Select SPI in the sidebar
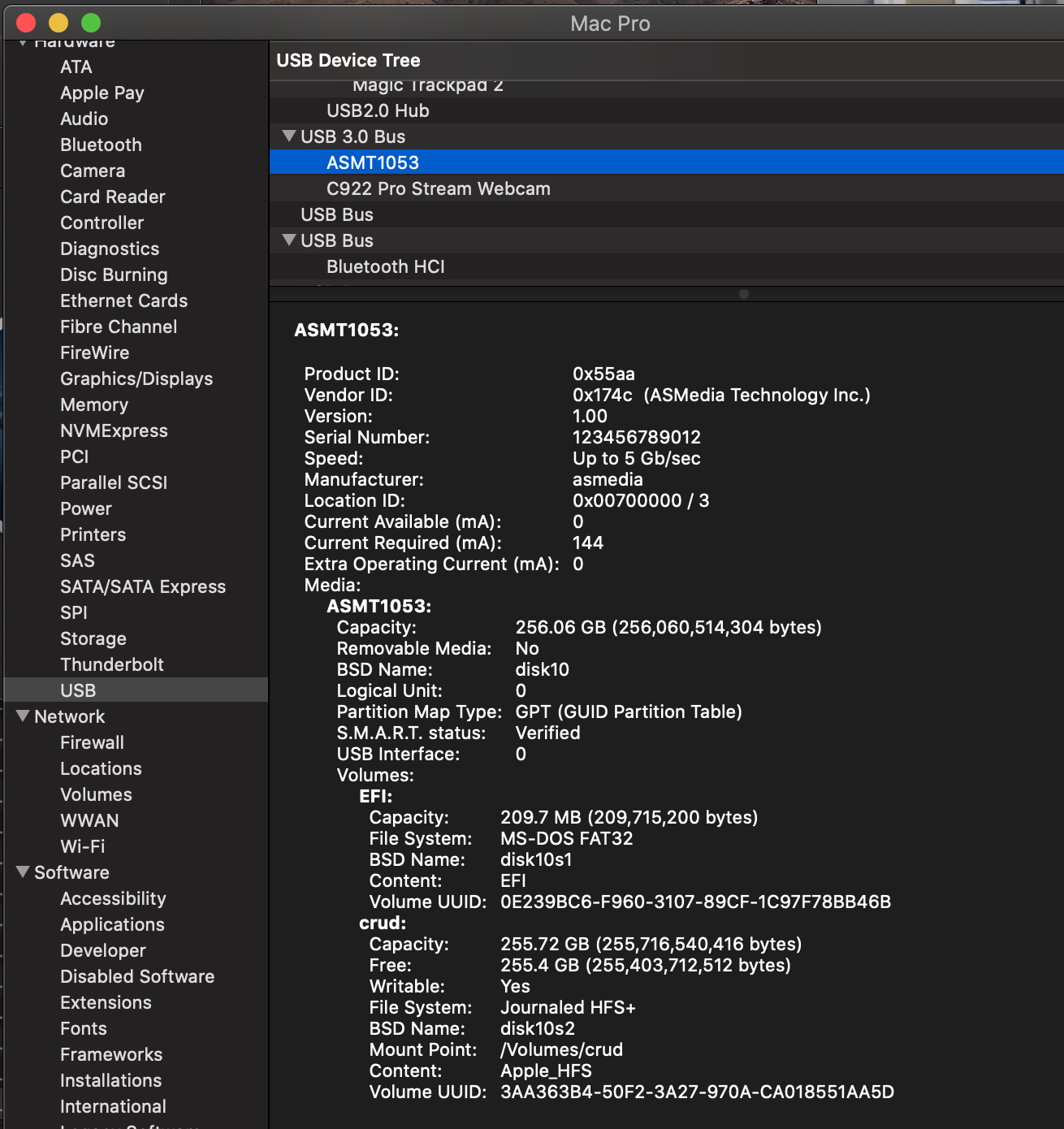The height and width of the screenshot is (1129, 1064). point(74,612)
